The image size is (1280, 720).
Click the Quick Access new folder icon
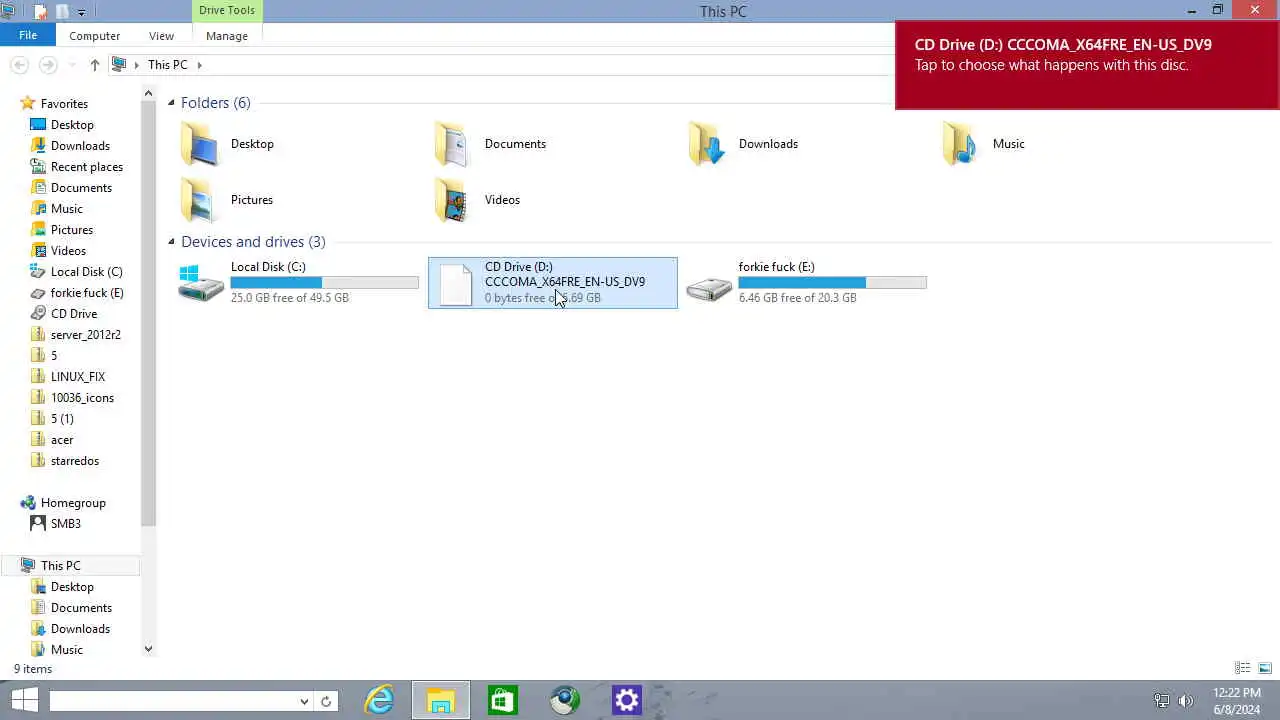click(62, 12)
